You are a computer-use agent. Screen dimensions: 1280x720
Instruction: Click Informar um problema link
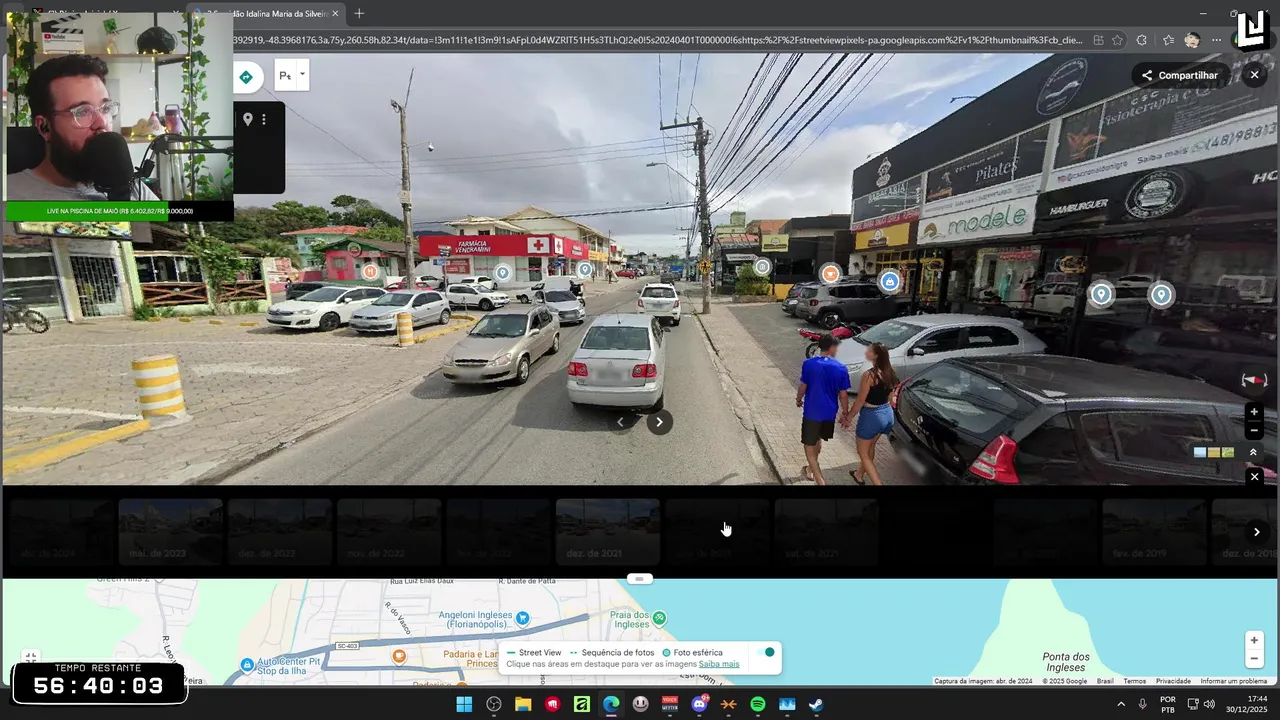(1233, 681)
